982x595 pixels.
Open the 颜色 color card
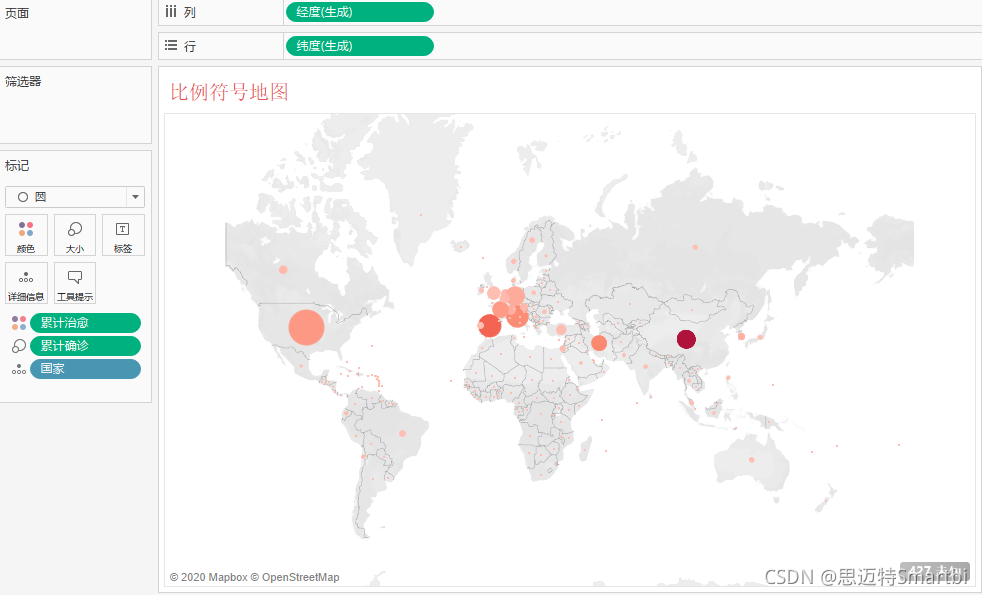tap(26, 235)
